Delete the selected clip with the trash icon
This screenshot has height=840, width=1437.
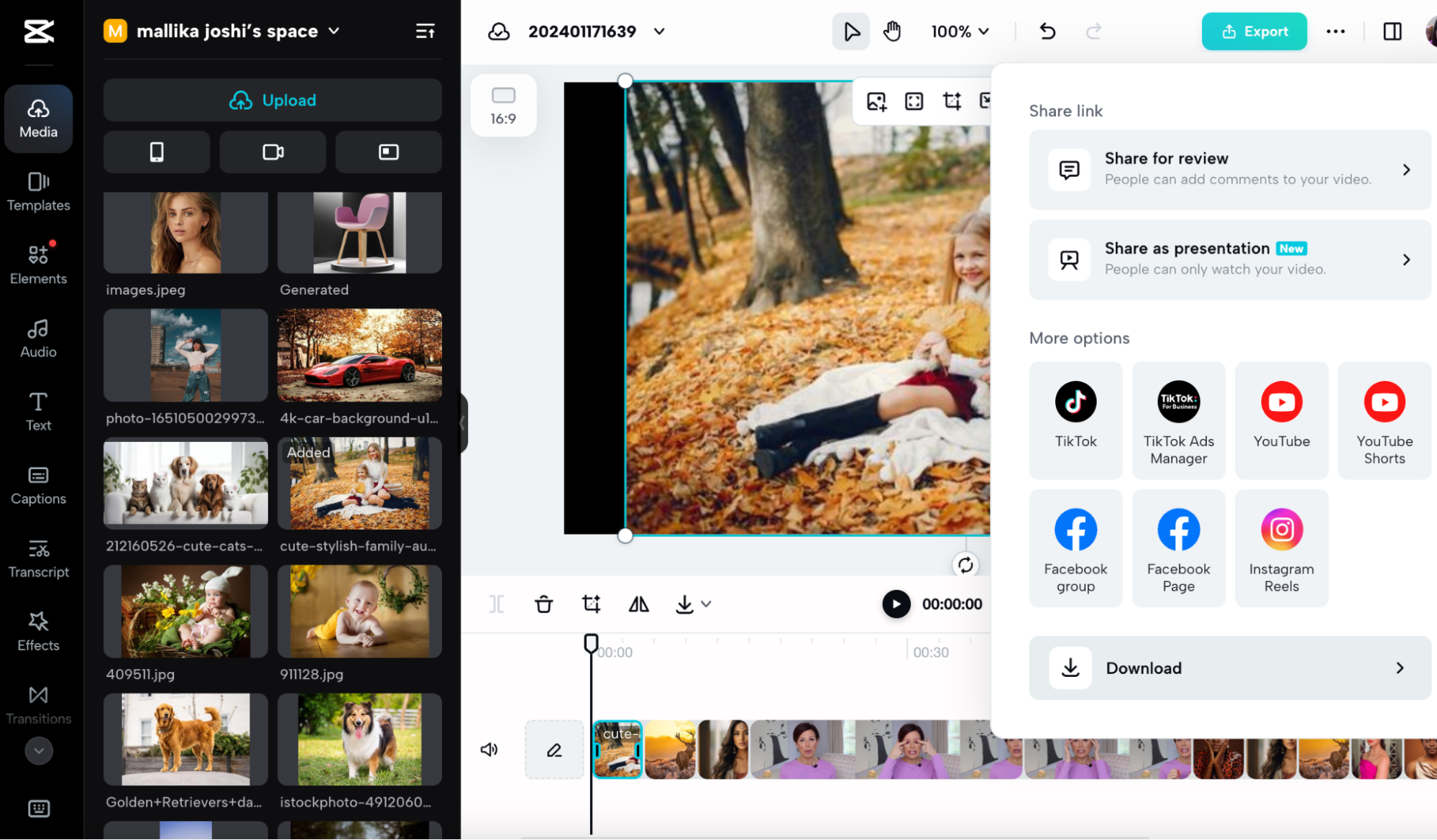click(x=543, y=604)
